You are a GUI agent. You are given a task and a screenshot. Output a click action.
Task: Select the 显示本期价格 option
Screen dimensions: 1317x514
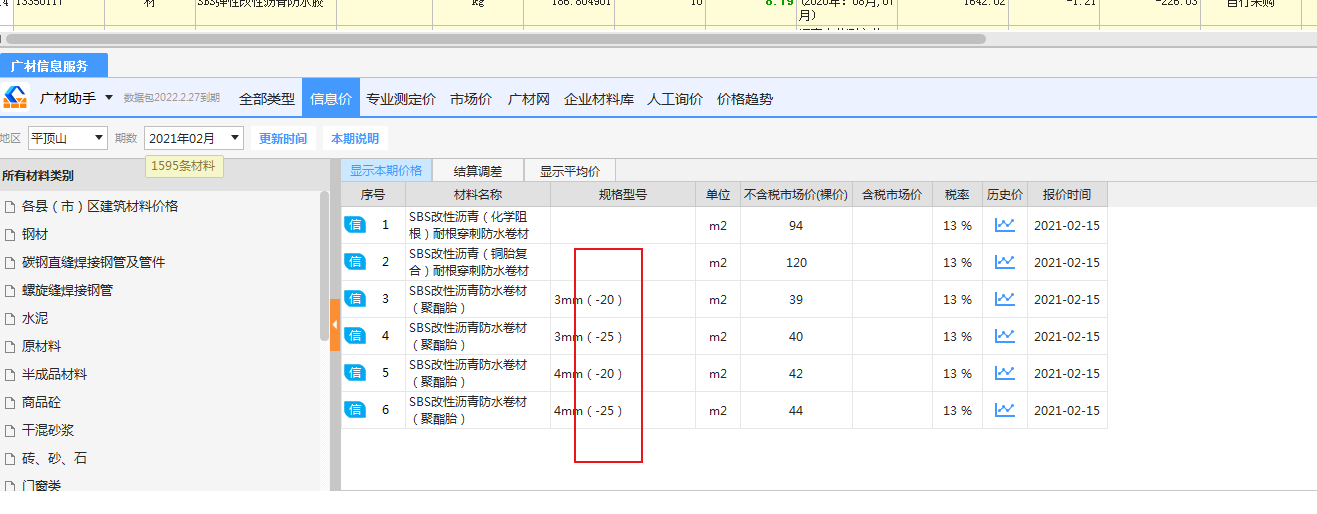click(386, 170)
